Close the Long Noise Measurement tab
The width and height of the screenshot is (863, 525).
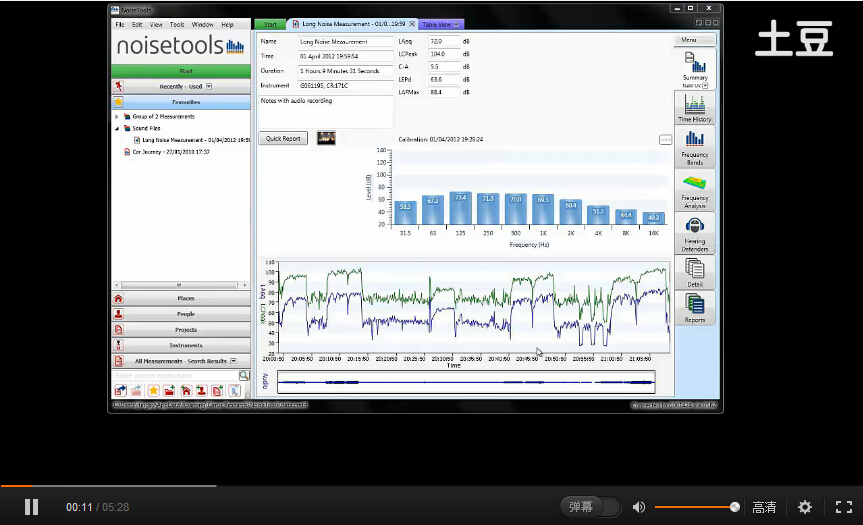412,24
